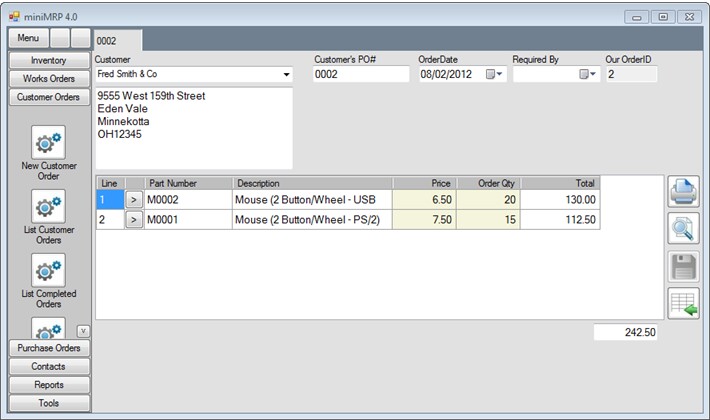Open the Required By date picker dropdown
Viewport: 710px width, 420px height.
tap(586, 75)
